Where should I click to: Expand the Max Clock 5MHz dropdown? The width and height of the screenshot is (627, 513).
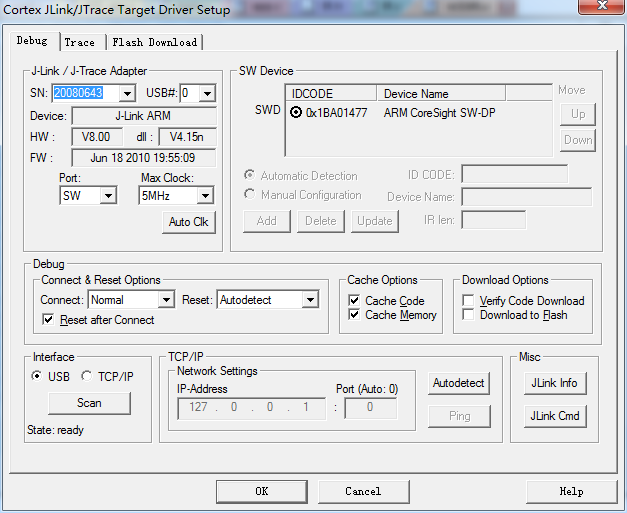(205, 196)
